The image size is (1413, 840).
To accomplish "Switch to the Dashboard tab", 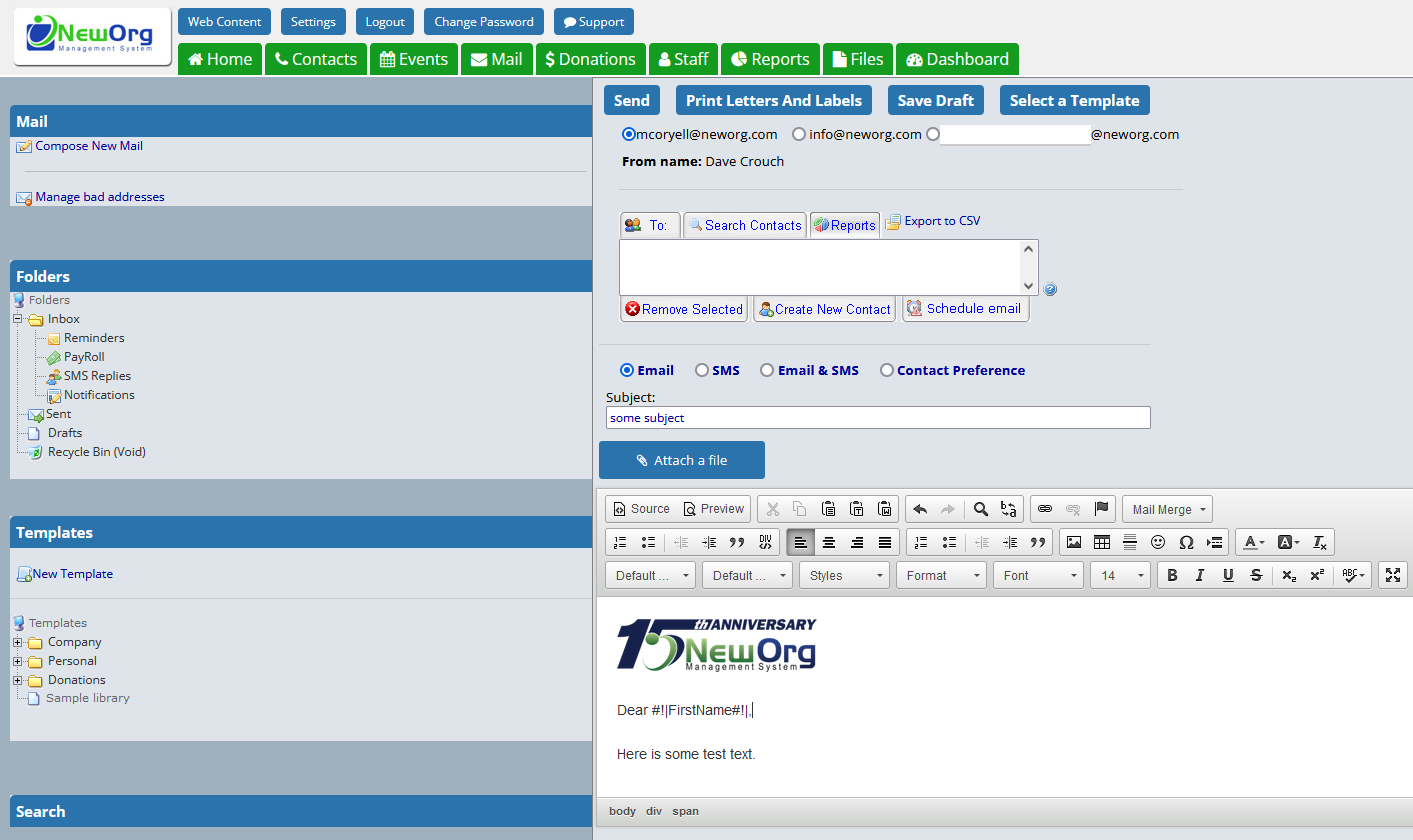I will [957, 59].
